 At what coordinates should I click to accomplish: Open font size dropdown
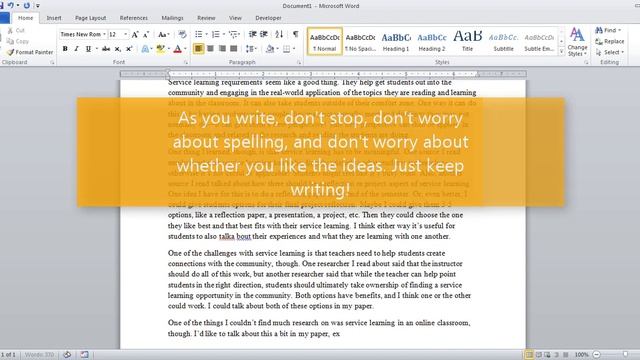coord(126,34)
